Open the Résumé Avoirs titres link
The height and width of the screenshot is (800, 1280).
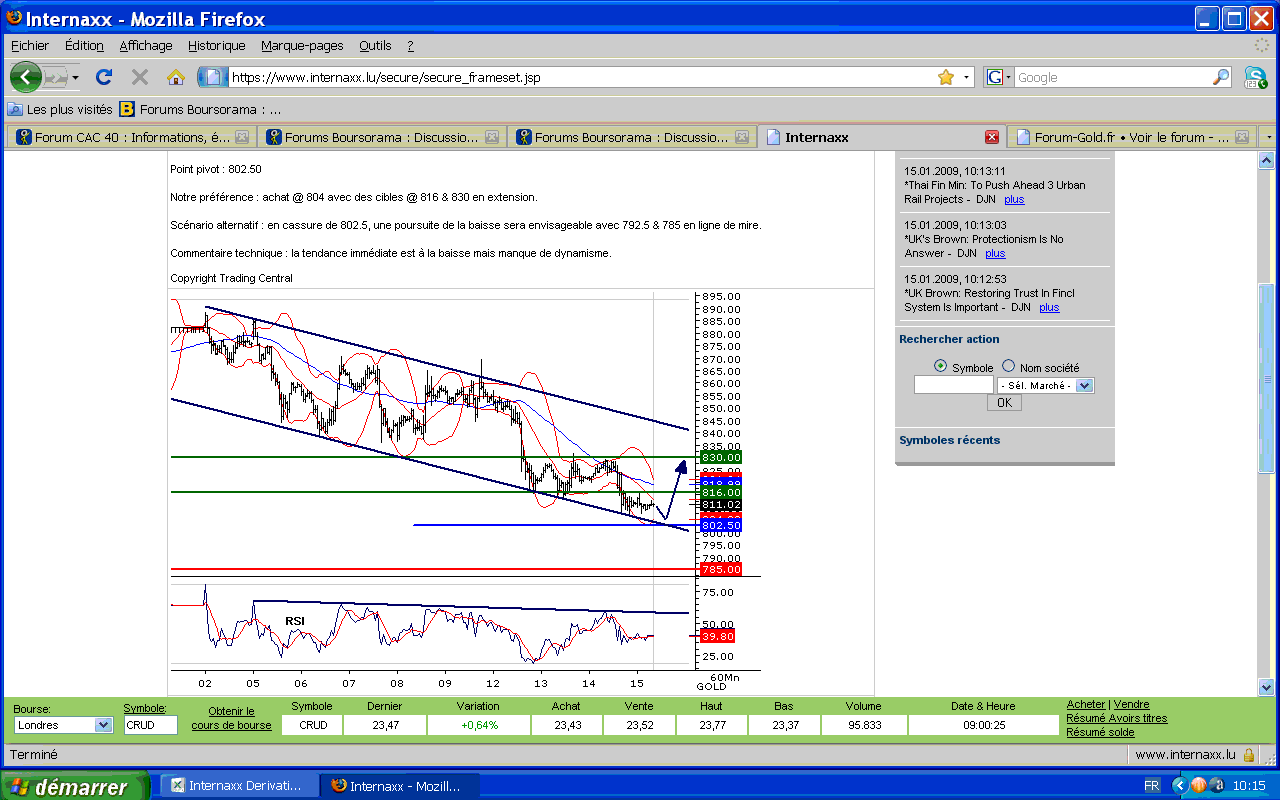click(1116, 718)
